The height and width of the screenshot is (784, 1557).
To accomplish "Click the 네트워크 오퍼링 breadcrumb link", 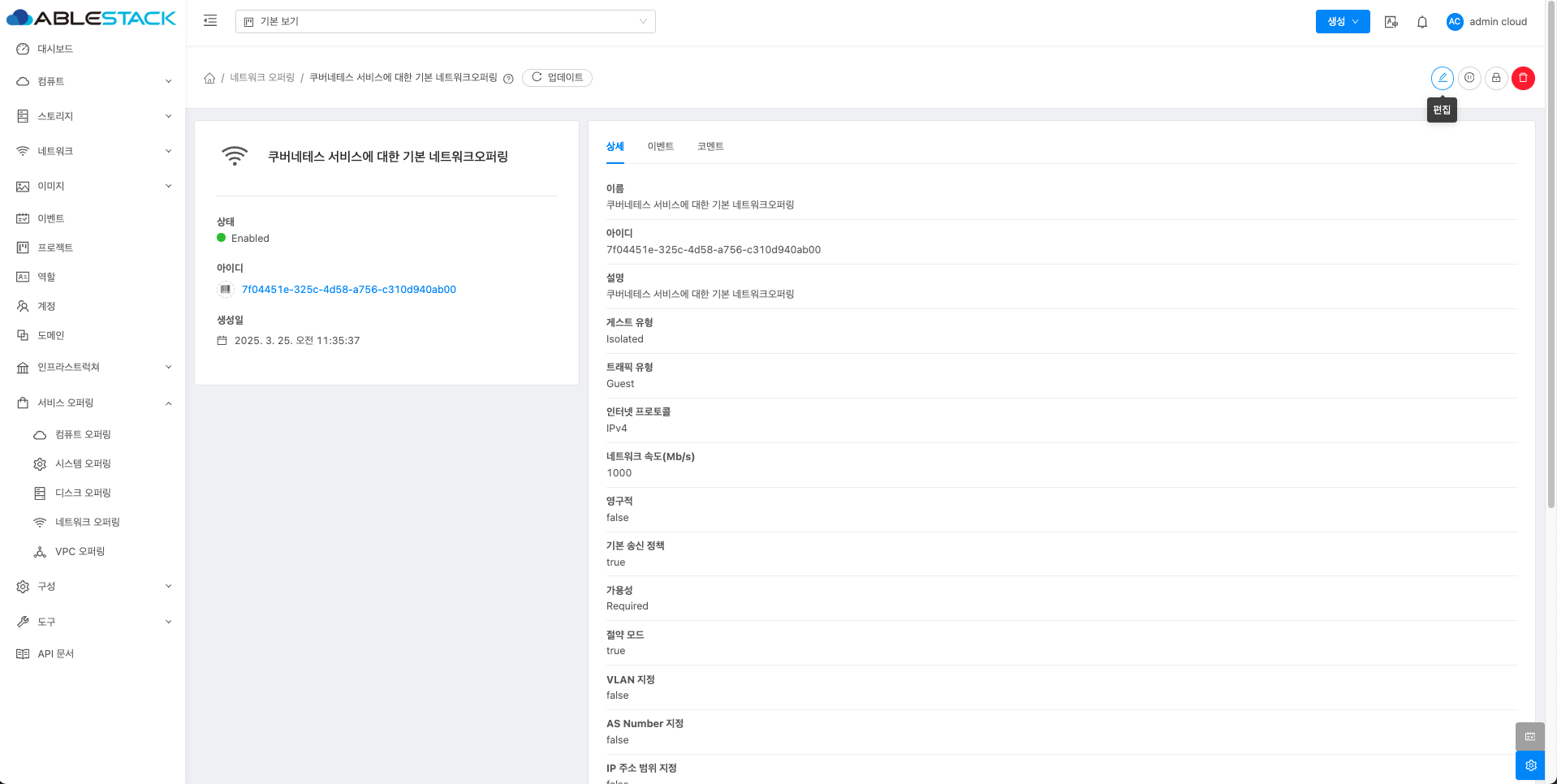I will pos(262,78).
